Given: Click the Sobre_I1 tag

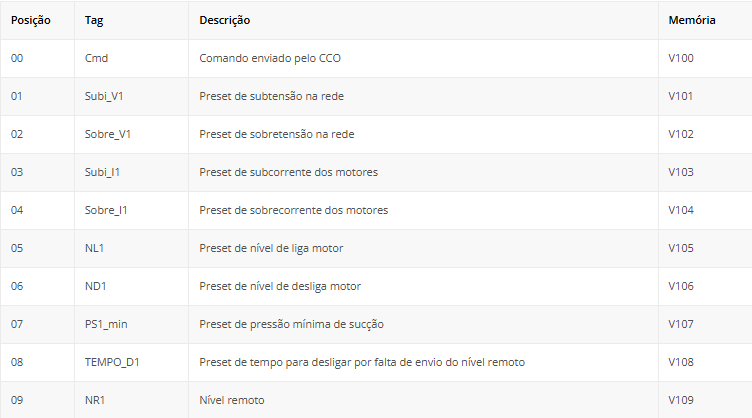Looking at the screenshot, I should tap(106, 210).
